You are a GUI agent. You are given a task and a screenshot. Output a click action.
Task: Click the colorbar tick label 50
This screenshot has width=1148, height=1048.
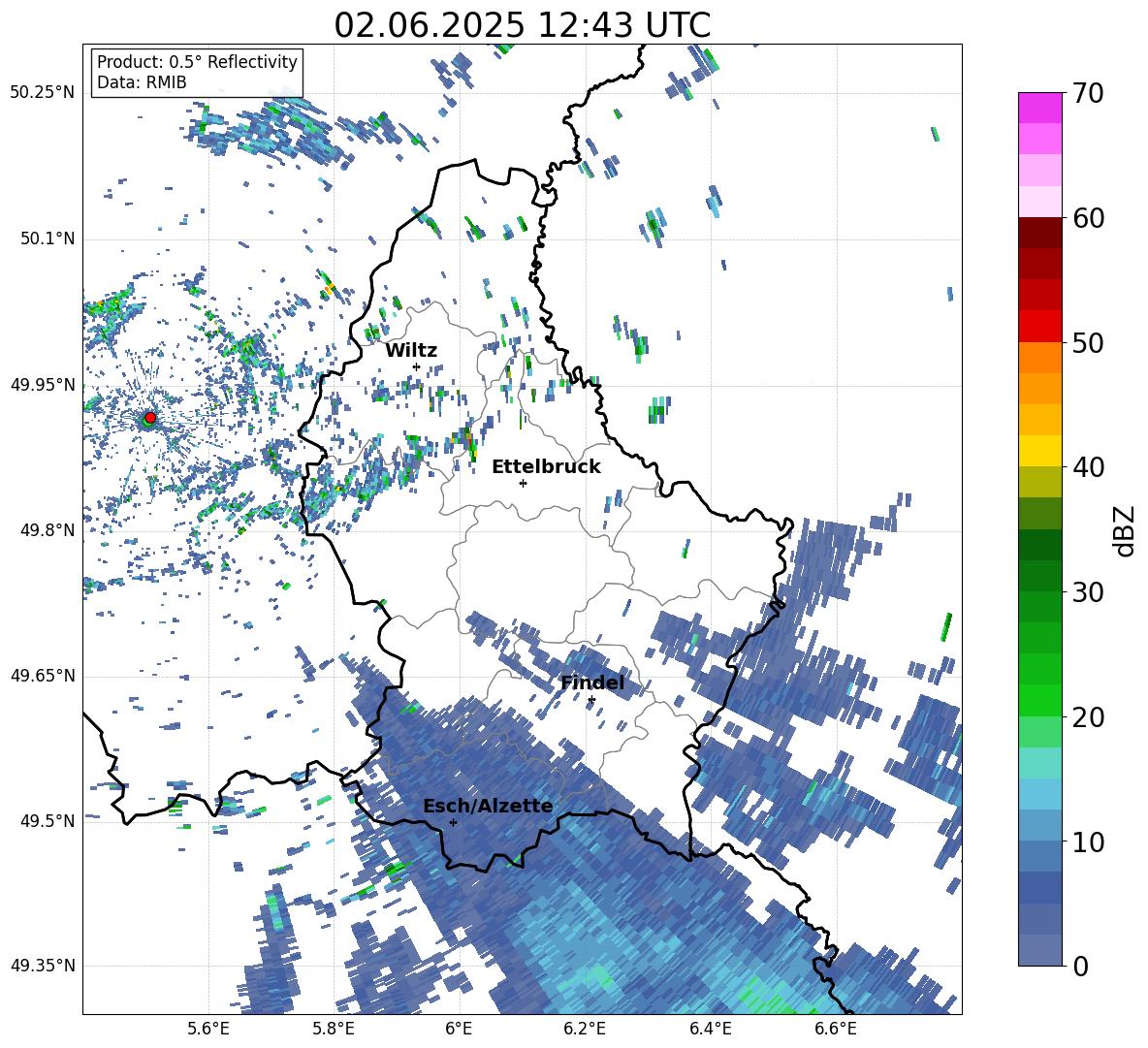click(1087, 342)
